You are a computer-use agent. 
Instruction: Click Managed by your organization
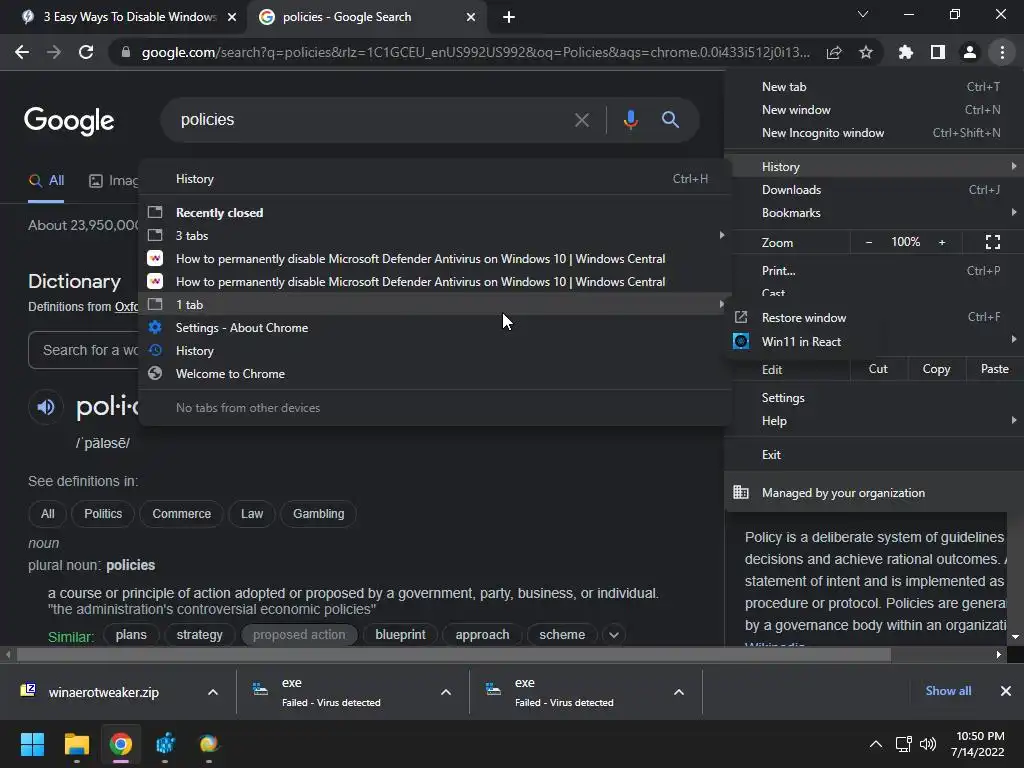coord(874,493)
